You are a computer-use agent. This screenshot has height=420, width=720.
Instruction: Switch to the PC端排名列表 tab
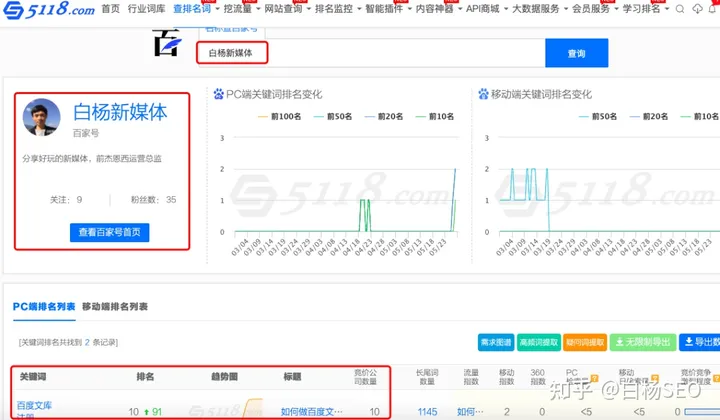click(x=44, y=307)
